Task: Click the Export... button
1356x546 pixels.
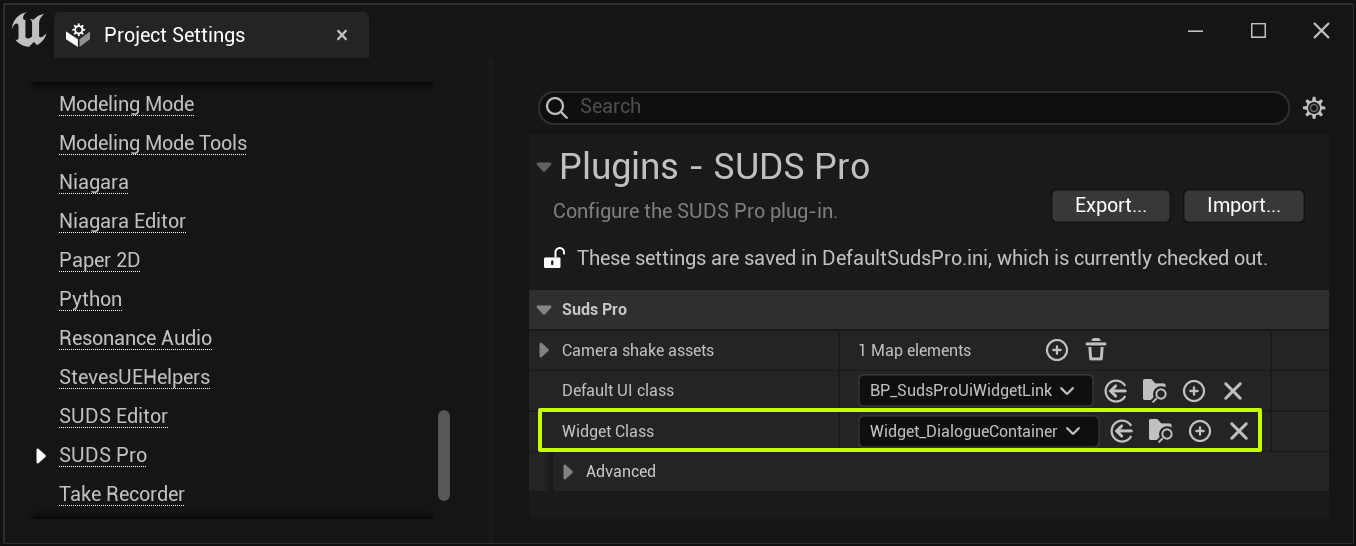Action: click(1111, 205)
